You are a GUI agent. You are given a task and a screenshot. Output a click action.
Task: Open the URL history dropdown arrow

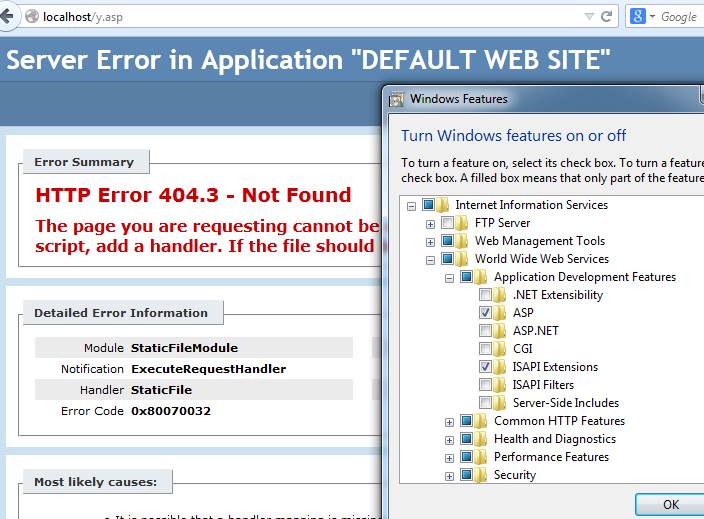587,16
